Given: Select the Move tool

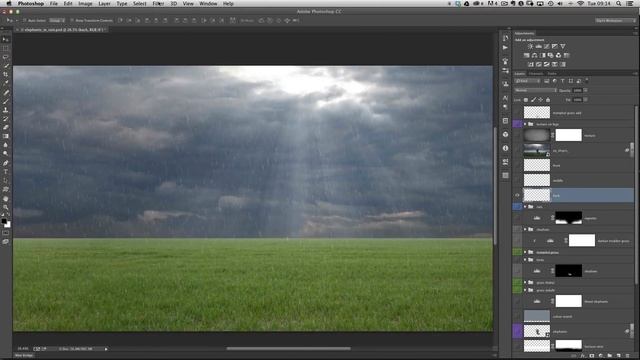Looking at the screenshot, I should coord(5,39).
